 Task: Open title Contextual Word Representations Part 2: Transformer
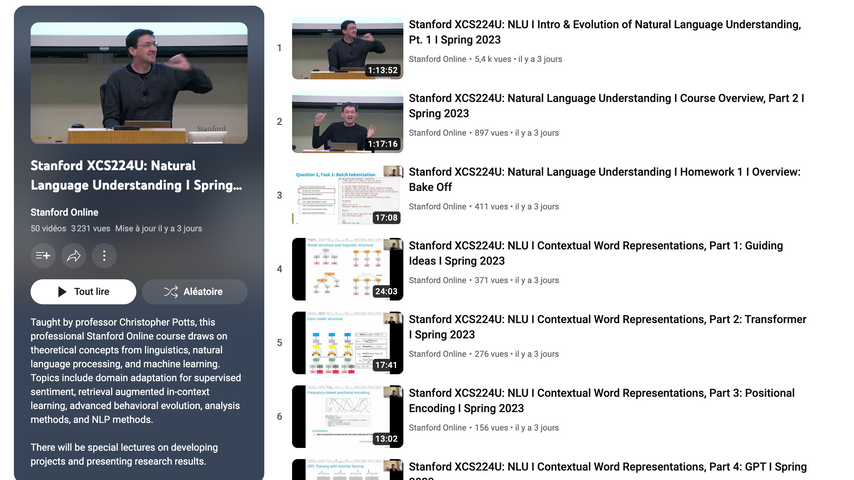pos(607,327)
